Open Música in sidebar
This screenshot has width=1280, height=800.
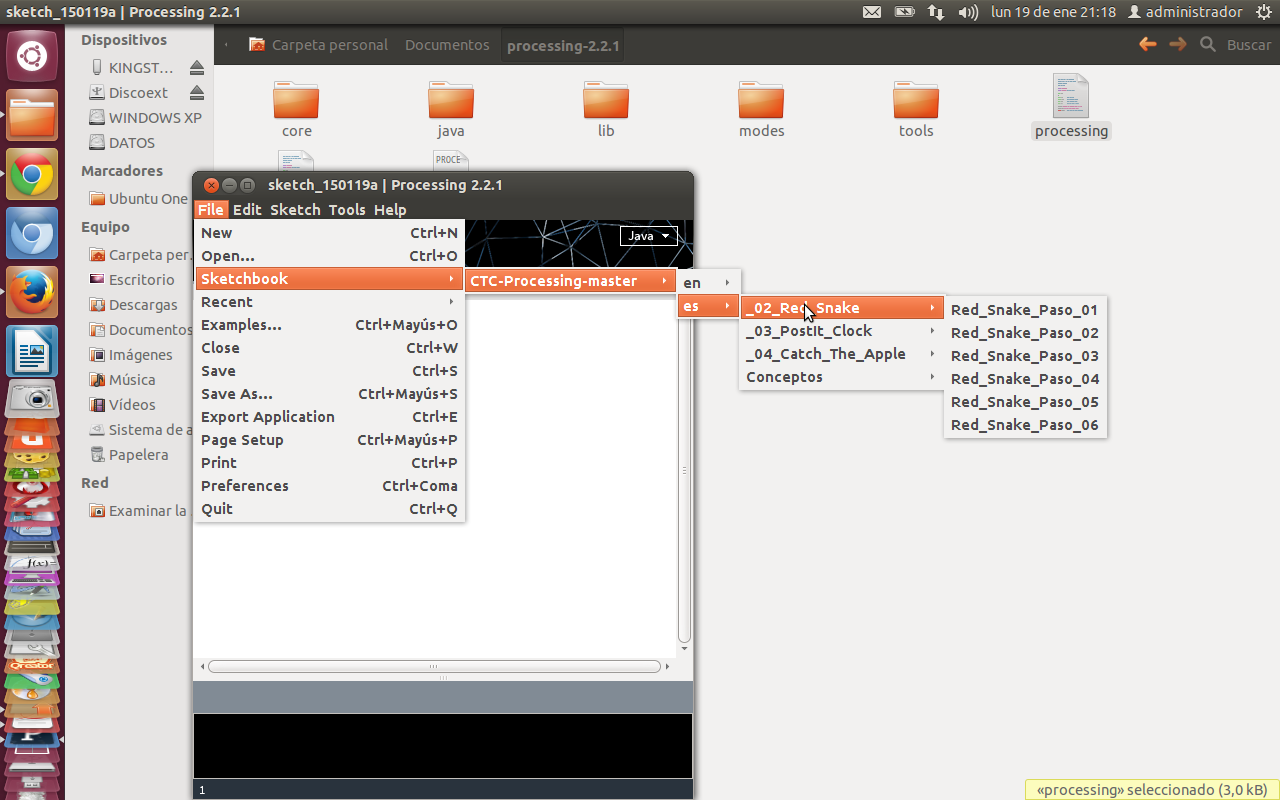(123, 380)
